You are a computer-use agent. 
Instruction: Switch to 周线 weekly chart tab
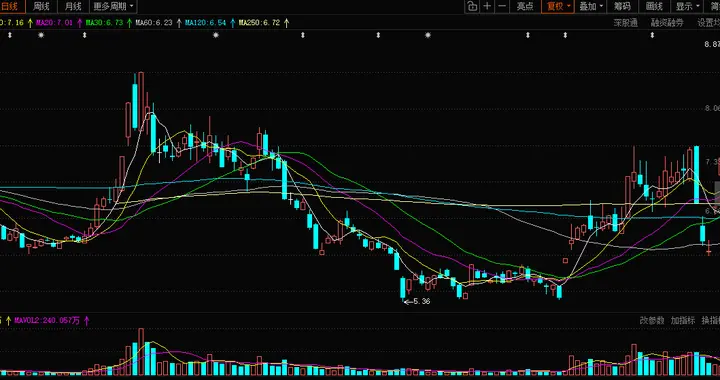(41, 6)
